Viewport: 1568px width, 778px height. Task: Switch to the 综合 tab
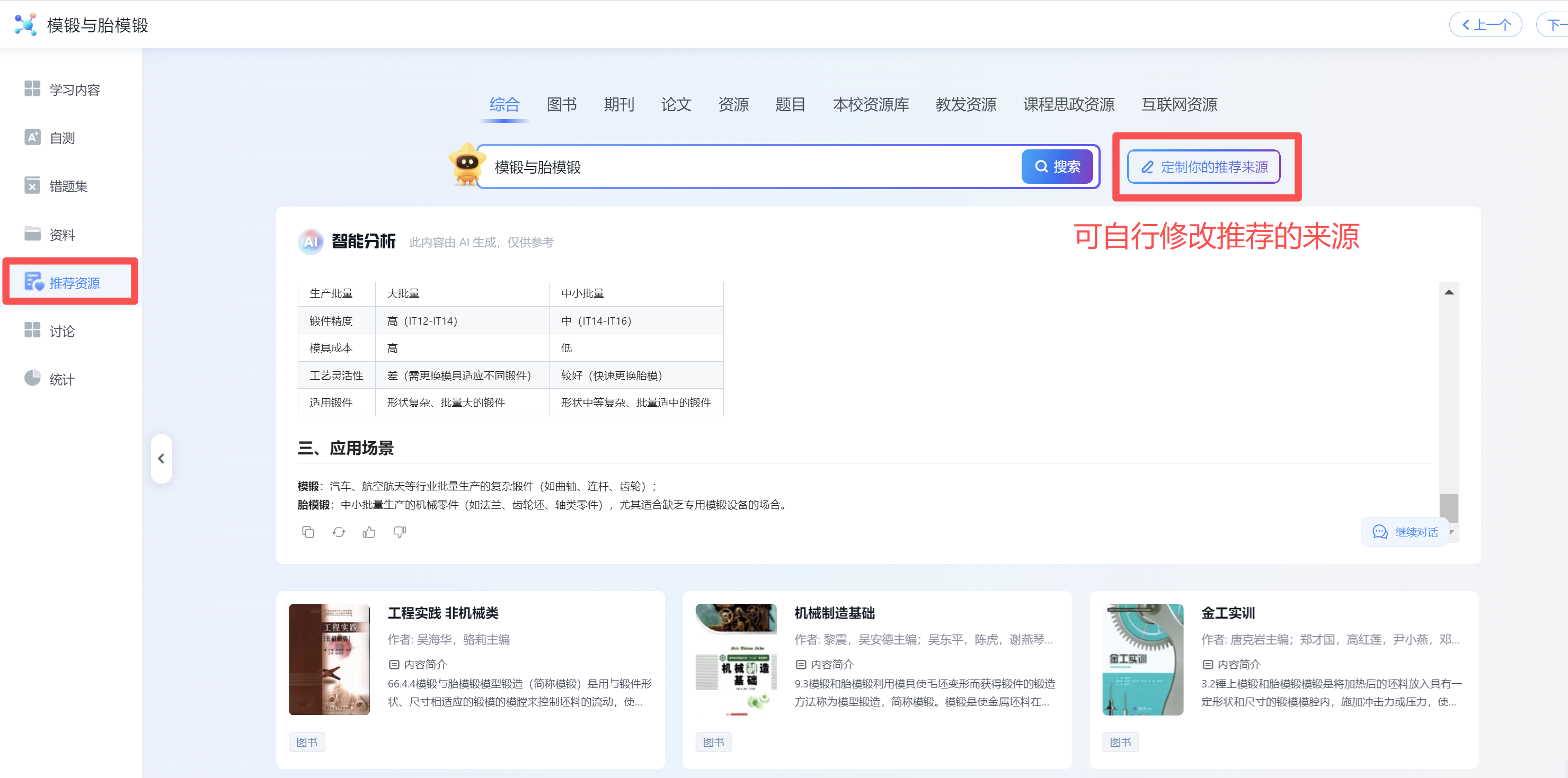[x=504, y=105]
